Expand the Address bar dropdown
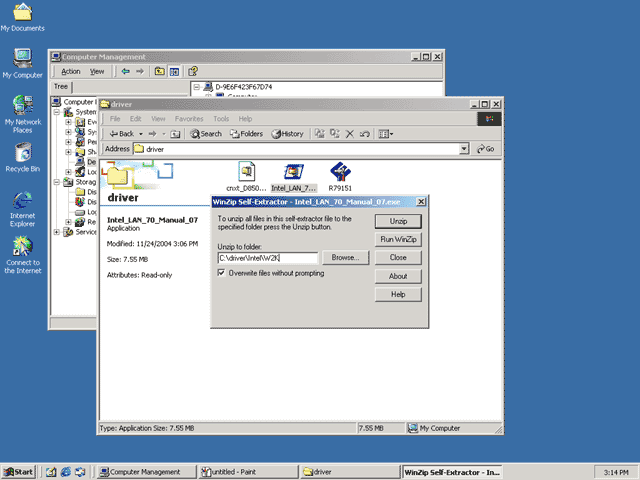 click(x=464, y=149)
